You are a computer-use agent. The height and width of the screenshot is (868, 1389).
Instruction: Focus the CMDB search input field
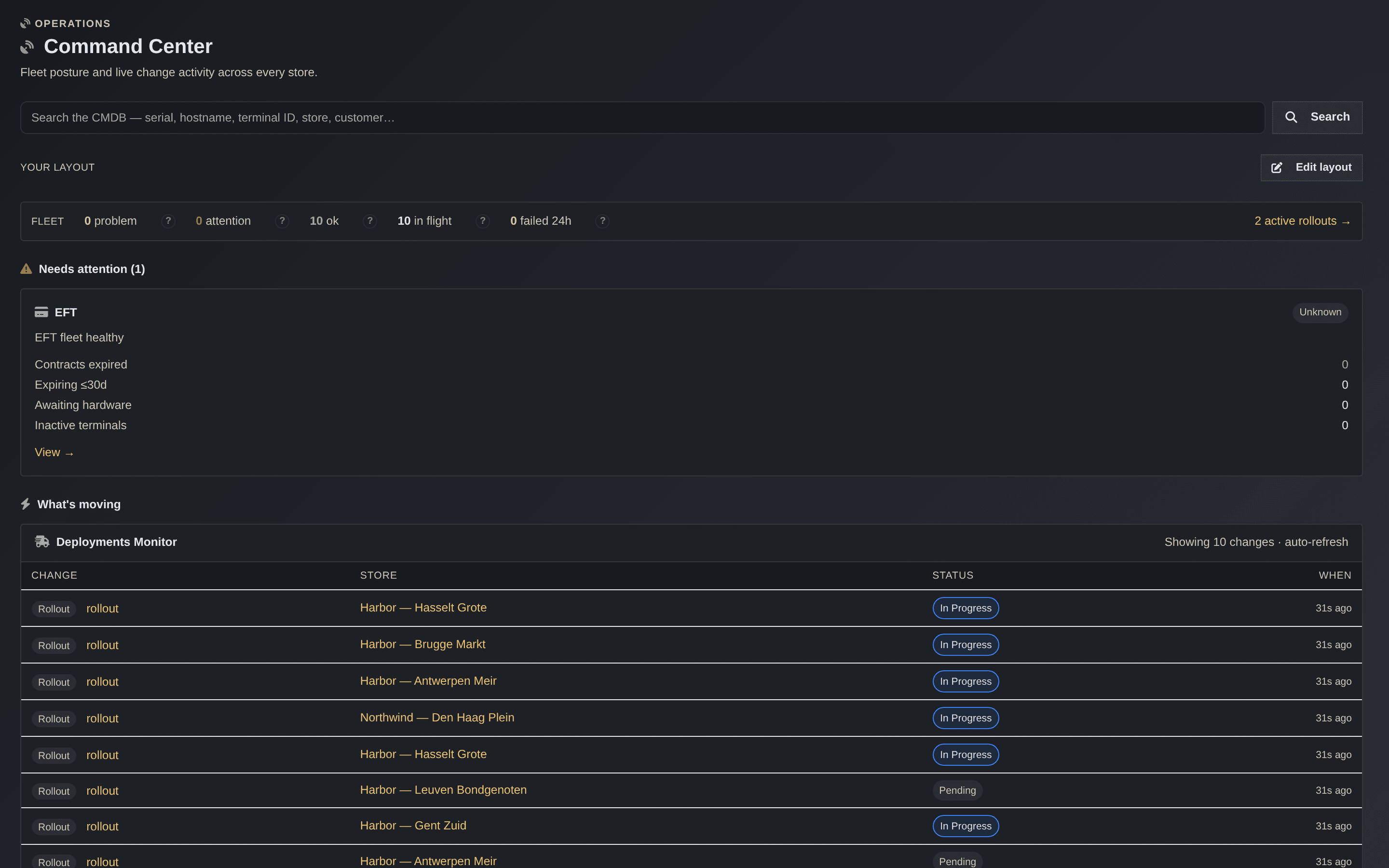642,118
